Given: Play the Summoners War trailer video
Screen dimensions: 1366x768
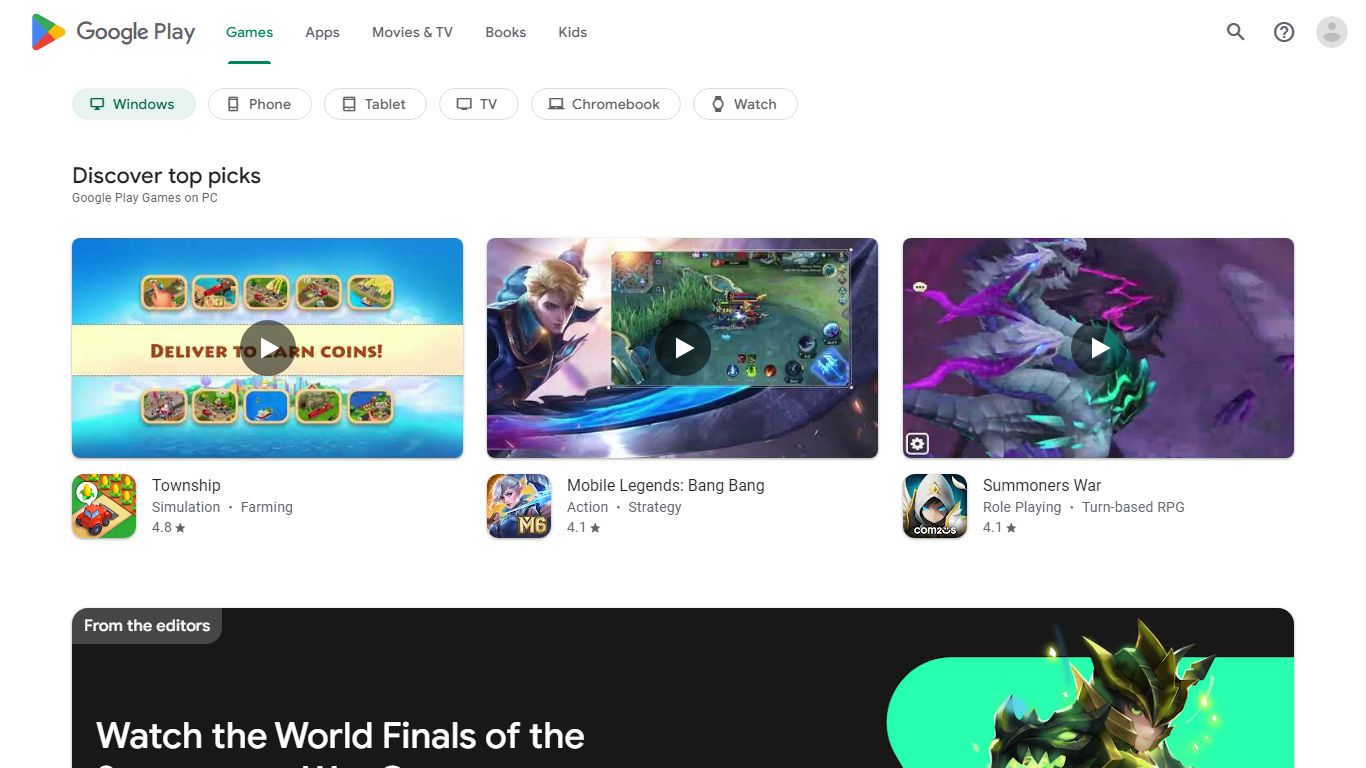Looking at the screenshot, I should point(1099,348).
